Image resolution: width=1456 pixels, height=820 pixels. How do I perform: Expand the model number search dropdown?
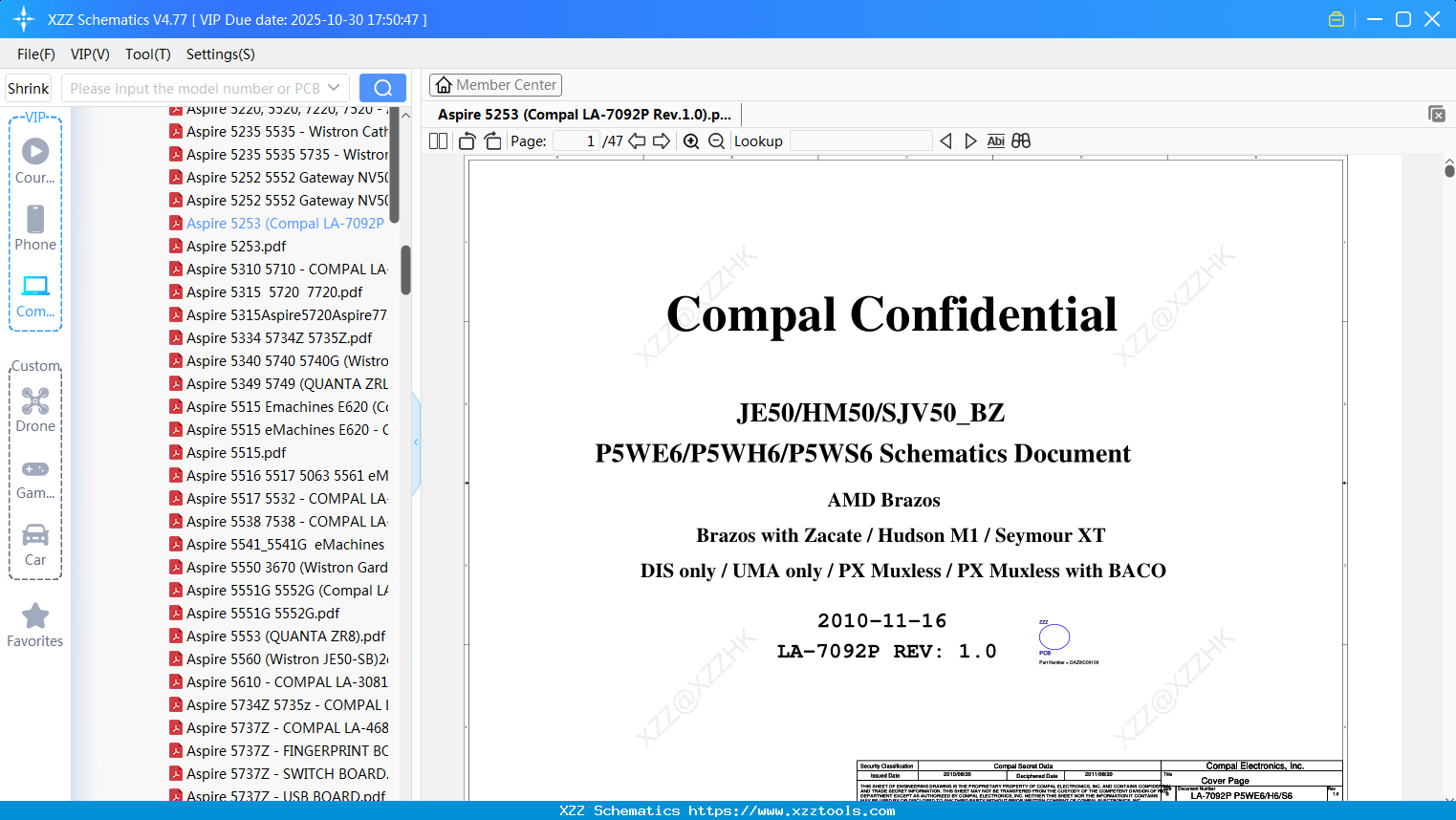point(334,88)
